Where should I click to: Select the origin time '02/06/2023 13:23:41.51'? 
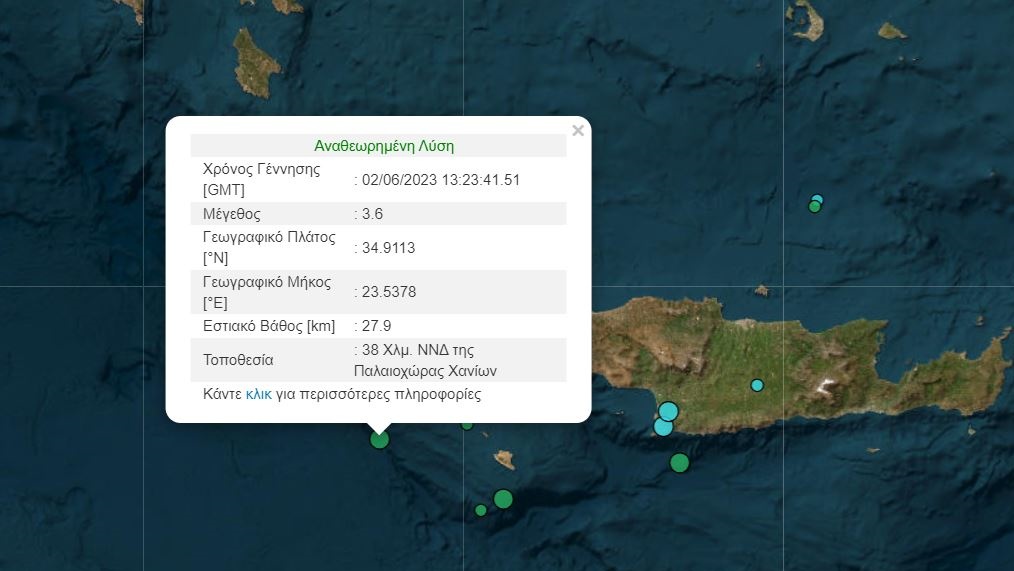(441, 180)
